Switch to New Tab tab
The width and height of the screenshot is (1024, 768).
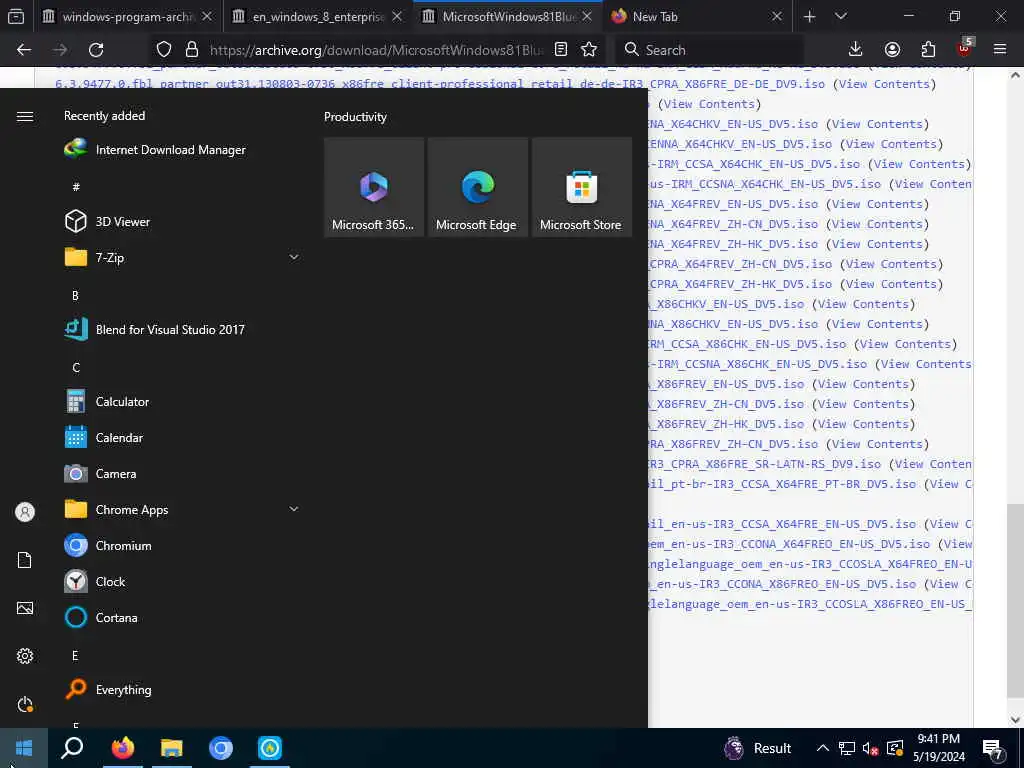pos(698,16)
